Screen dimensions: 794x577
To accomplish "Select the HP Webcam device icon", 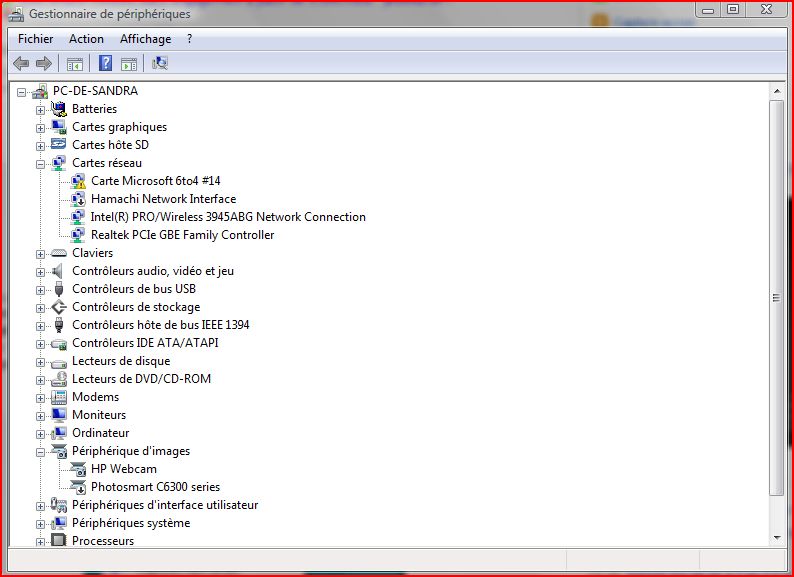I will pos(77,469).
